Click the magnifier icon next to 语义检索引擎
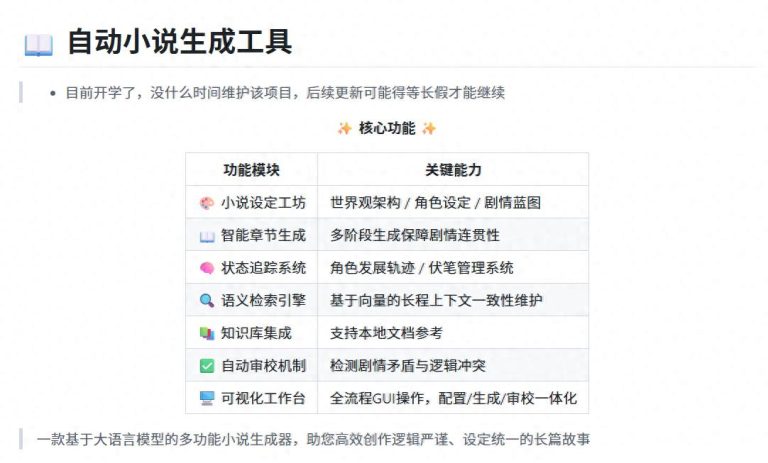The image size is (768, 463). (207, 301)
